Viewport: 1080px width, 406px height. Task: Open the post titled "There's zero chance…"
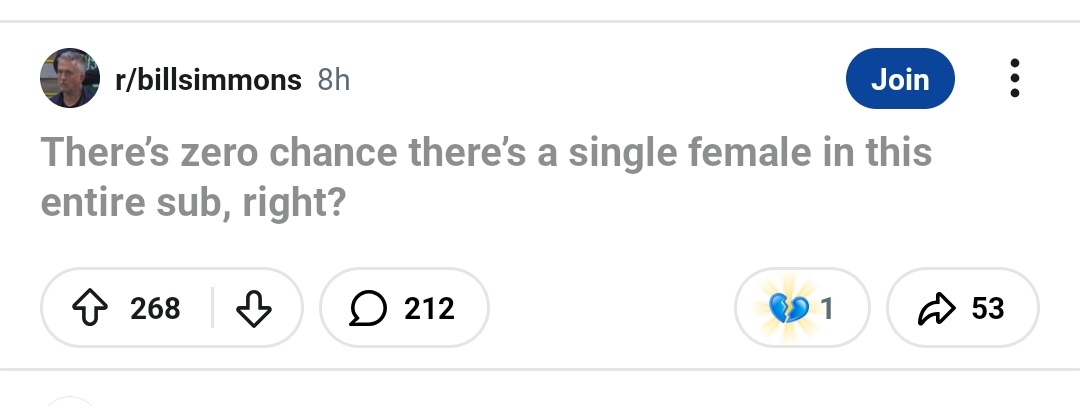pyautogui.click(x=486, y=154)
